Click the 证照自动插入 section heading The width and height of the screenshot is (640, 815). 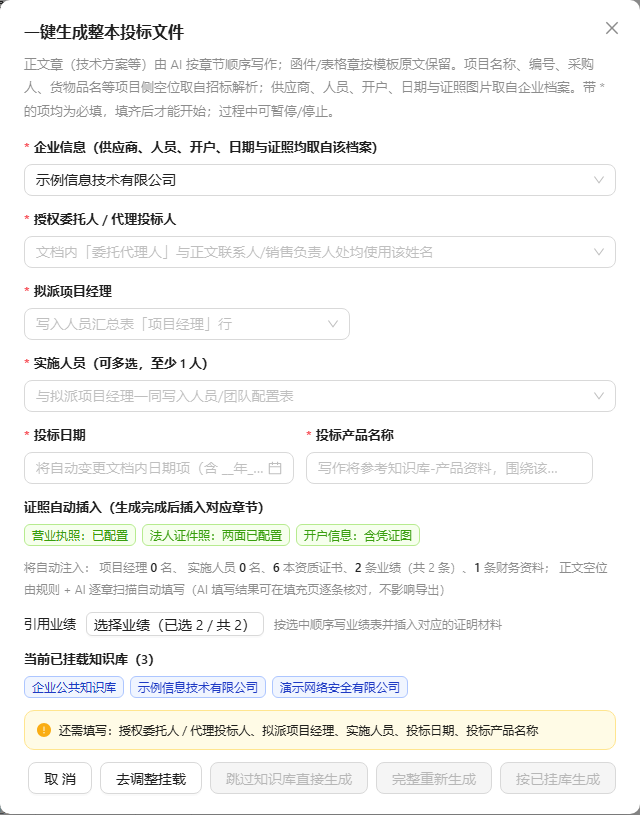[144, 507]
